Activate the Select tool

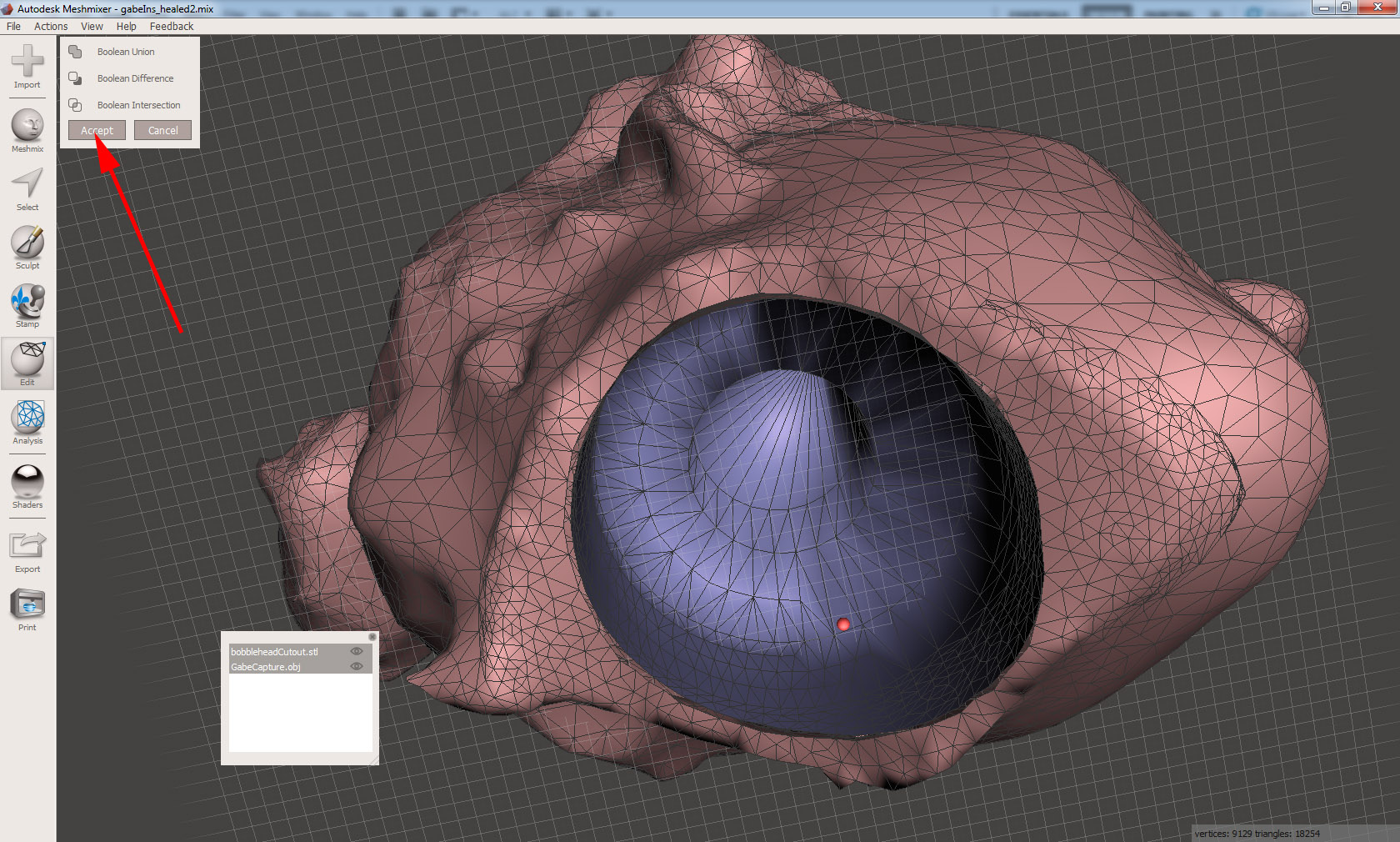[27, 189]
